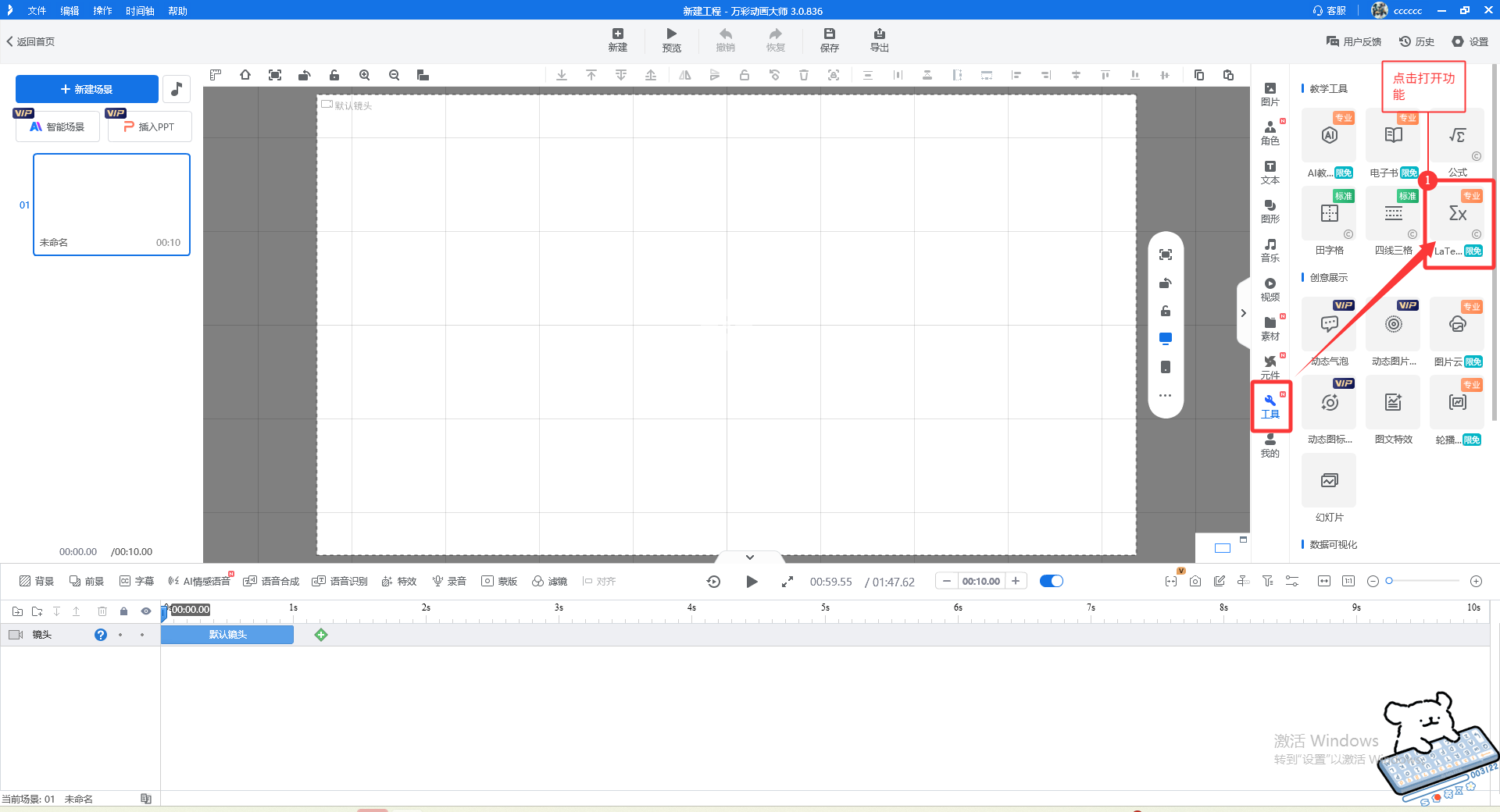
Task: Click the zoom in magnifier on canvas toolbar
Action: (364, 75)
